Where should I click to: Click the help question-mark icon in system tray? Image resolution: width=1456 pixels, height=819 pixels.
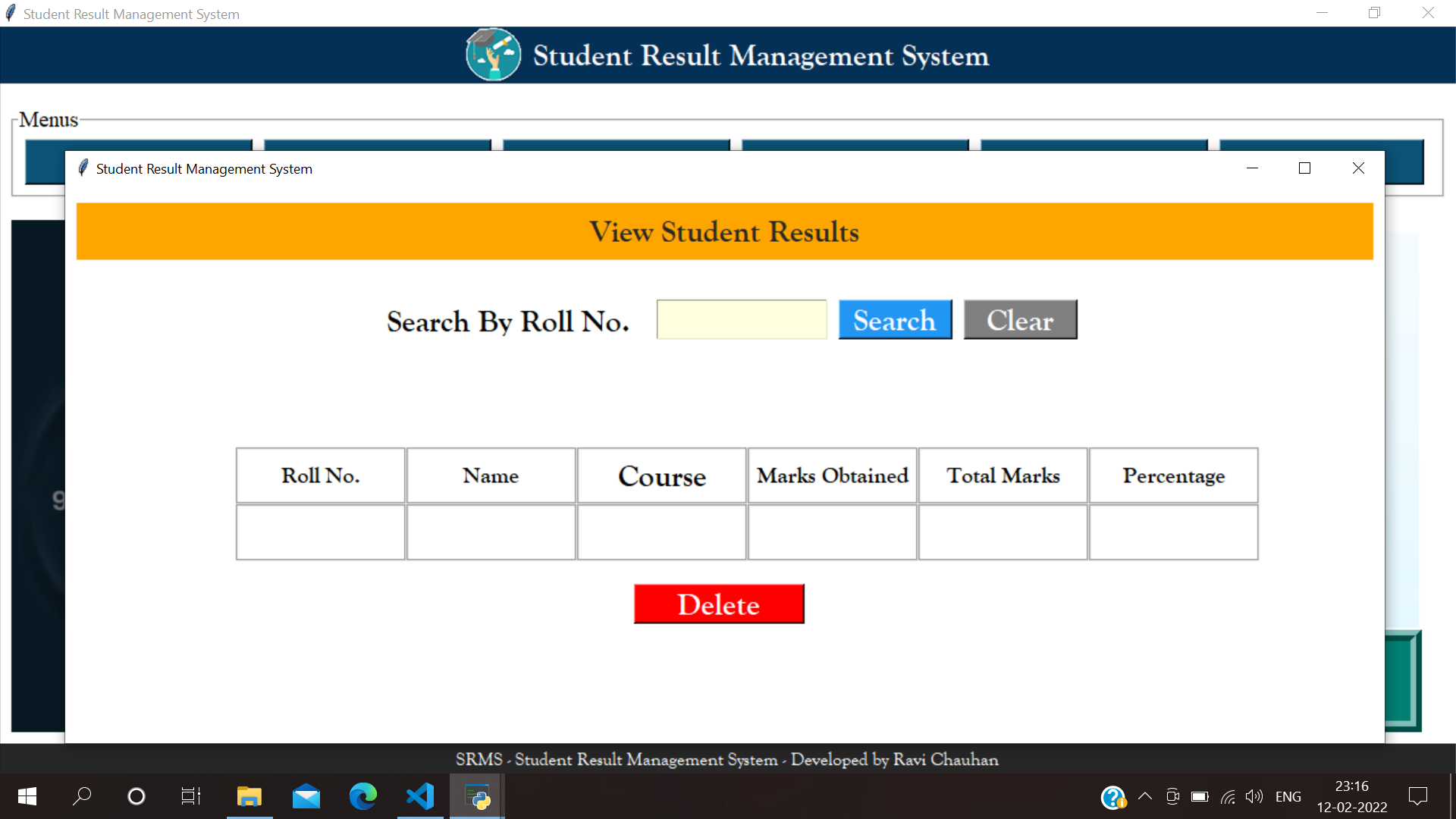click(x=1112, y=796)
